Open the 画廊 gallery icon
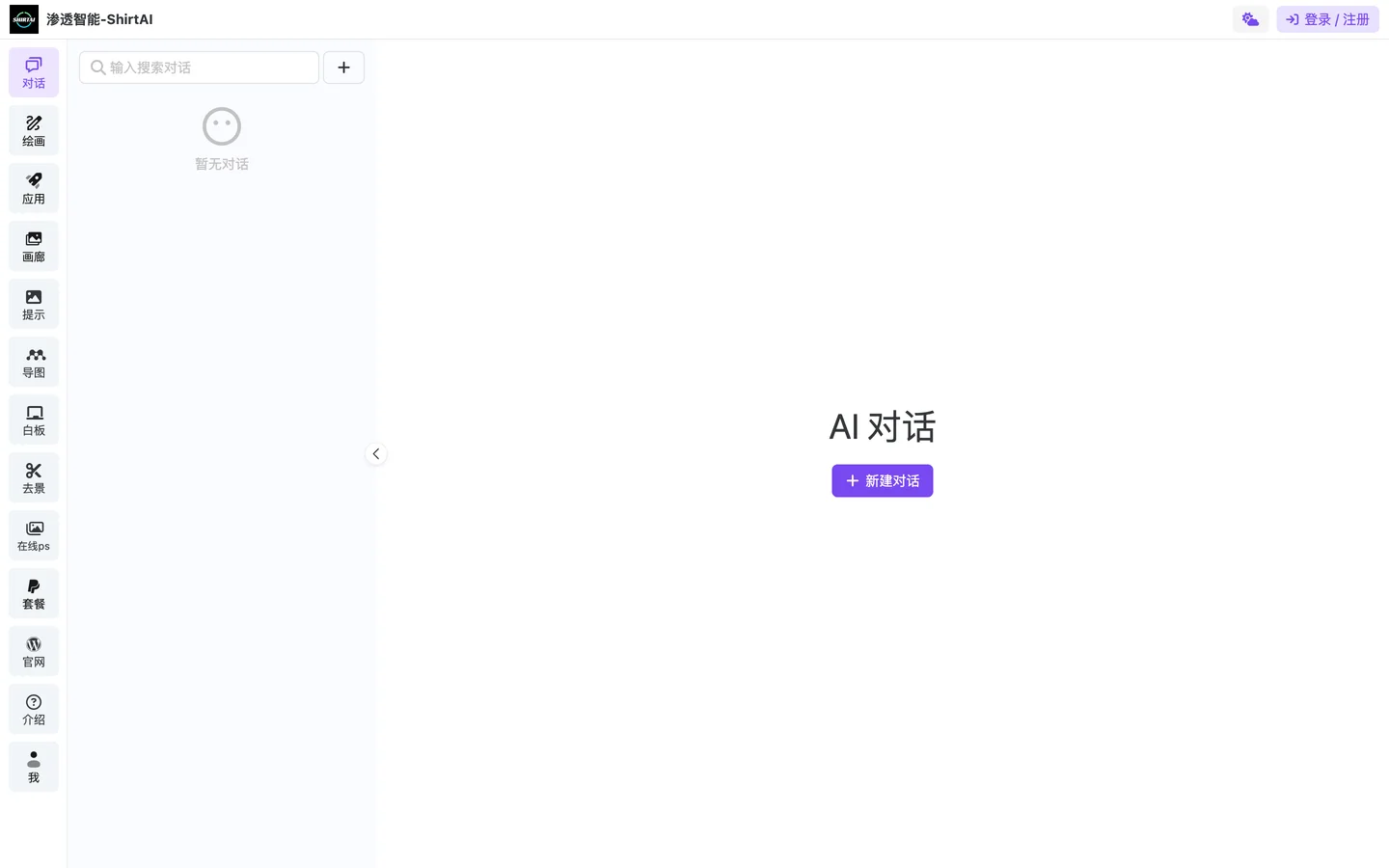Screen dimensions: 1389x868 [34, 246]
